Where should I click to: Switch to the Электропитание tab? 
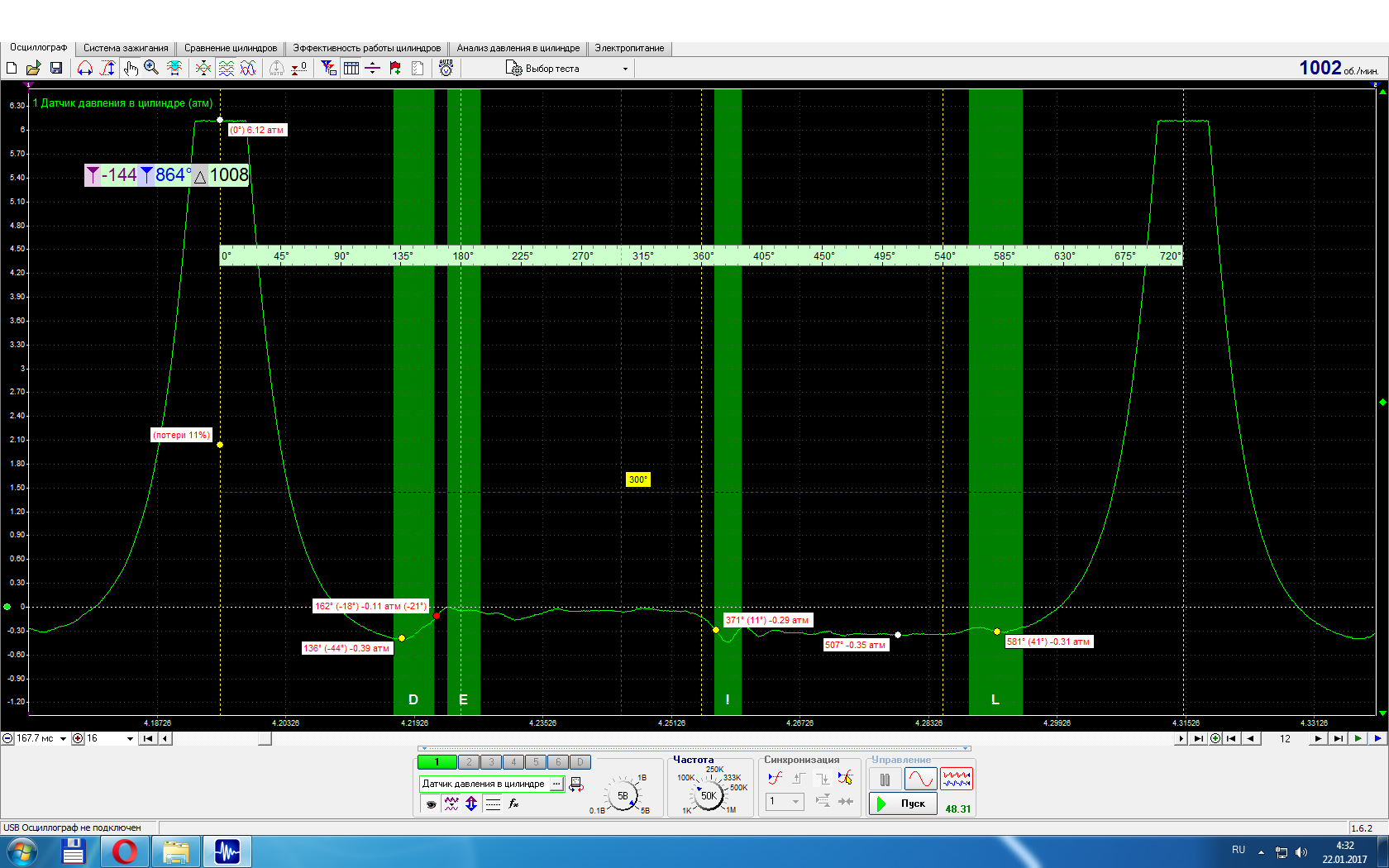point(629,48)
